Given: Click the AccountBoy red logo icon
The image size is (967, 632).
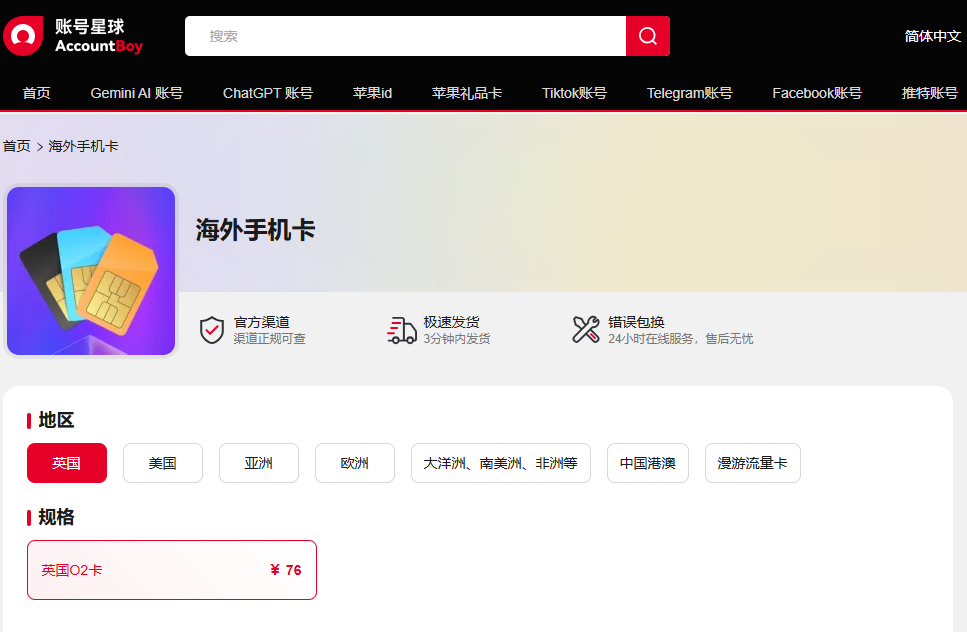Looking at the screenshot, I should click(x=23, y=36).
